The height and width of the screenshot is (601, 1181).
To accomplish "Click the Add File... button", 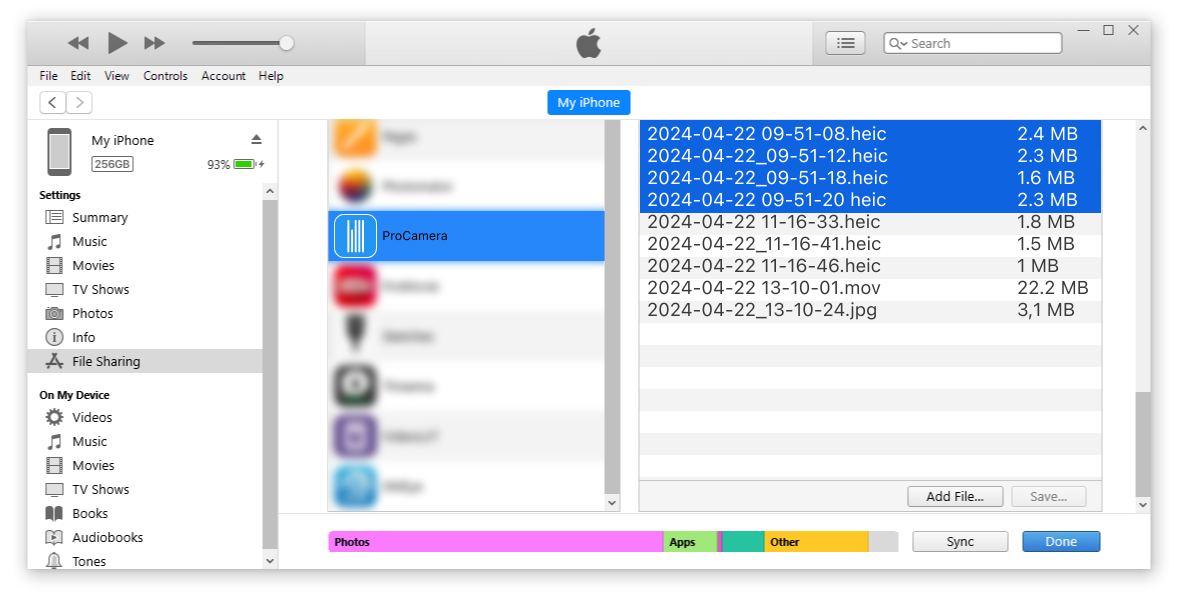I will [955, 496].
